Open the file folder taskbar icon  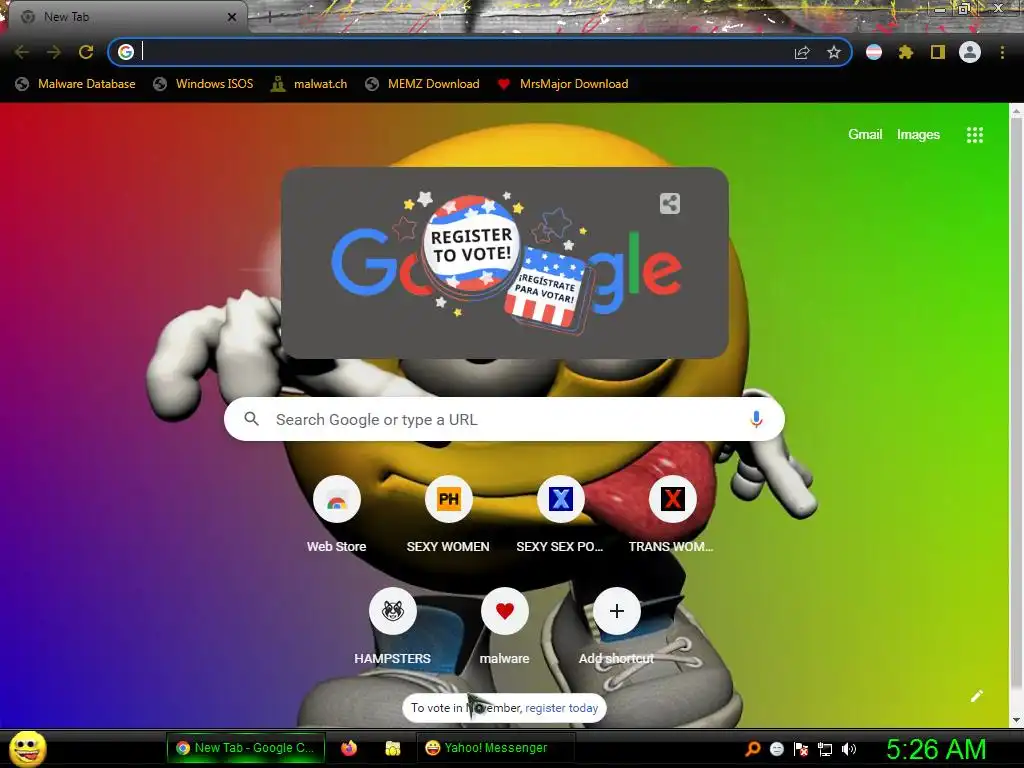pyautogui.click(x=392, y=748)
